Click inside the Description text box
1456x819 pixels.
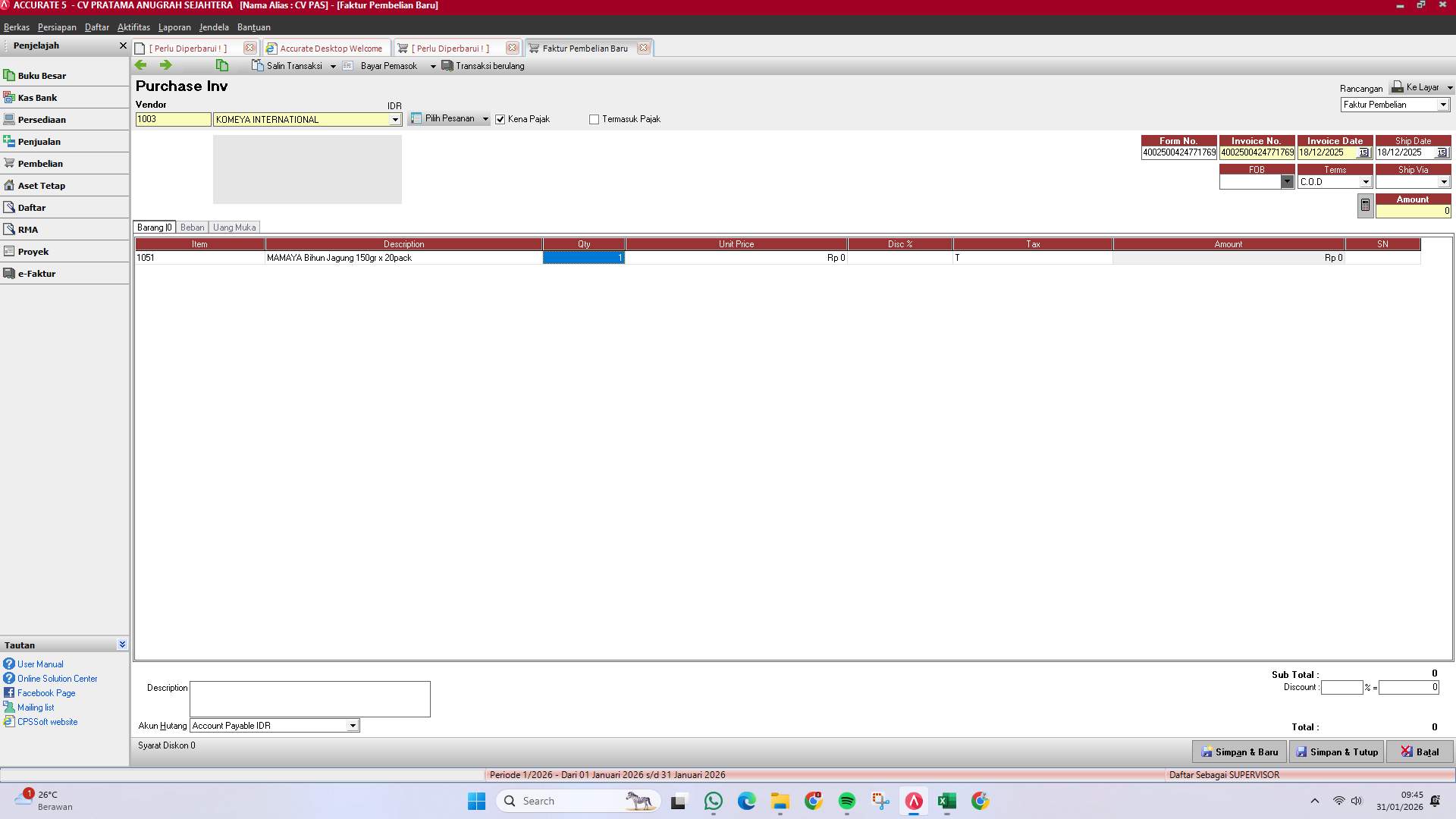pyautogui.click(x=309, y=698)
